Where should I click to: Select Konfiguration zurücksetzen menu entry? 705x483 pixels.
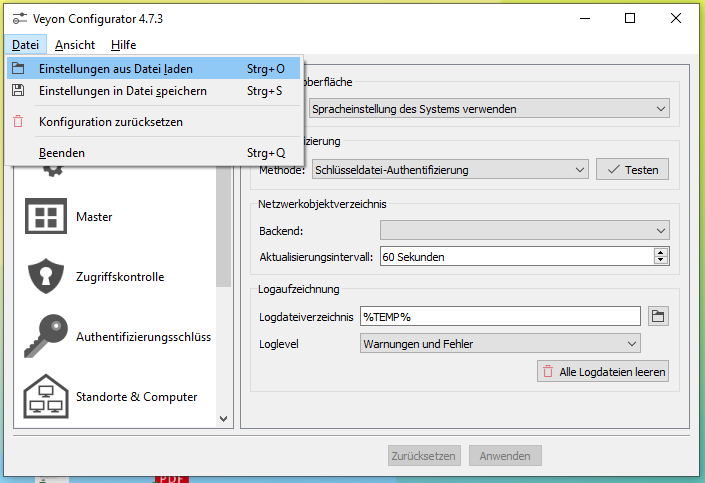tap(154, 121)
